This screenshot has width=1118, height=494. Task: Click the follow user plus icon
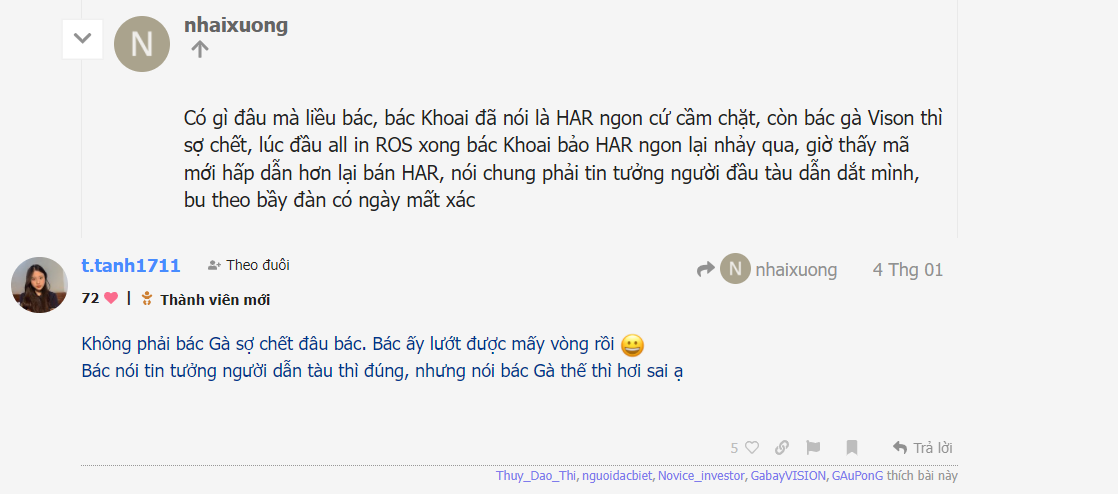point(214,266)
